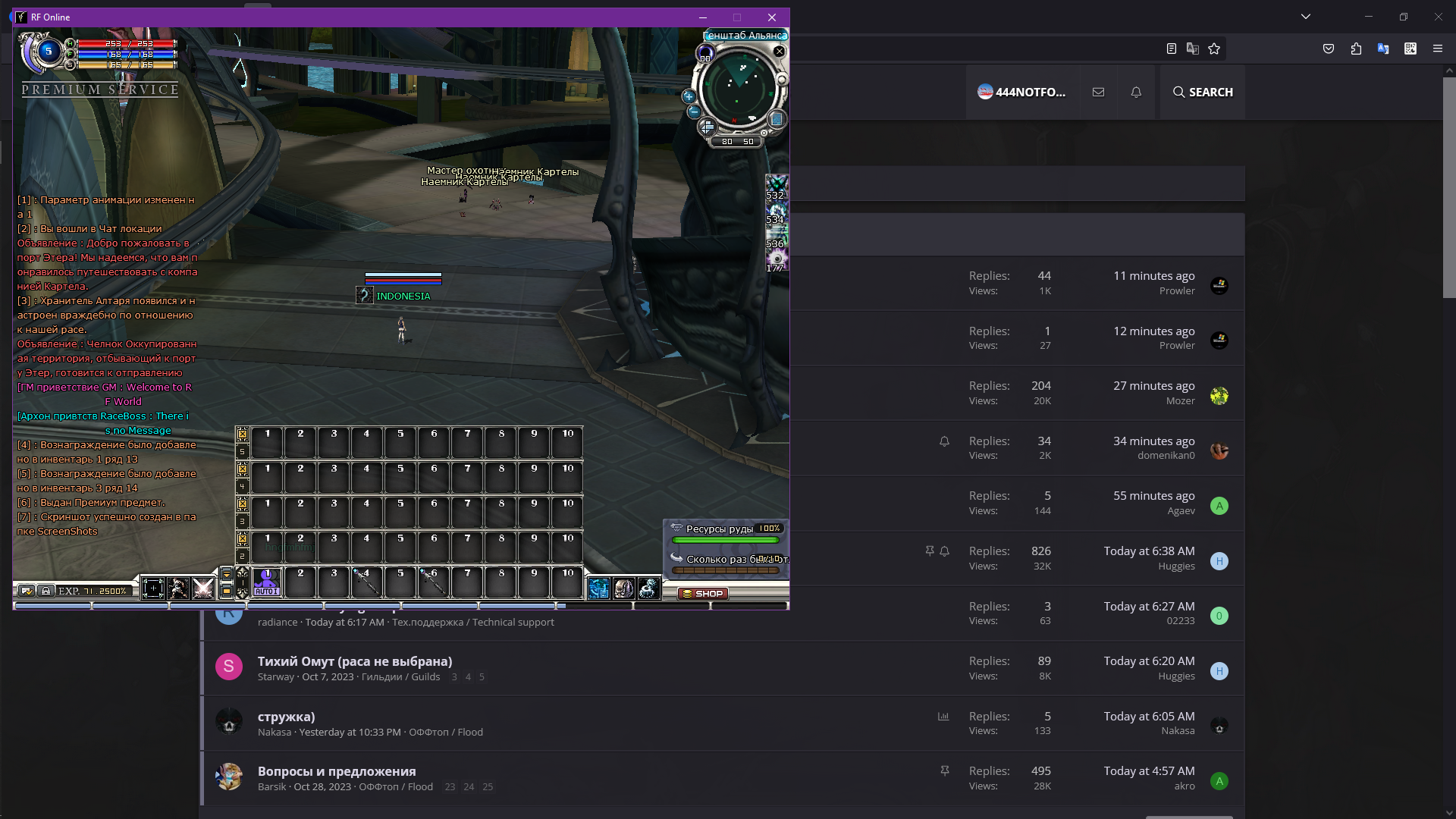
Task: Click the experience progress bar at the bottom
Action: coord(401,606)
